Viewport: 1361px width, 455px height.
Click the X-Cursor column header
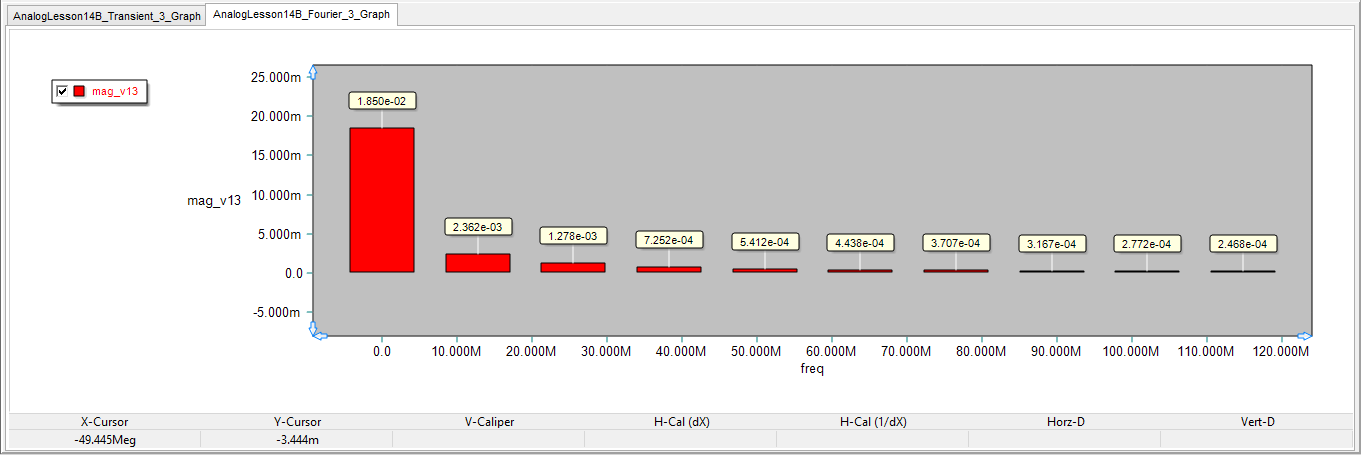click(104, 422)
